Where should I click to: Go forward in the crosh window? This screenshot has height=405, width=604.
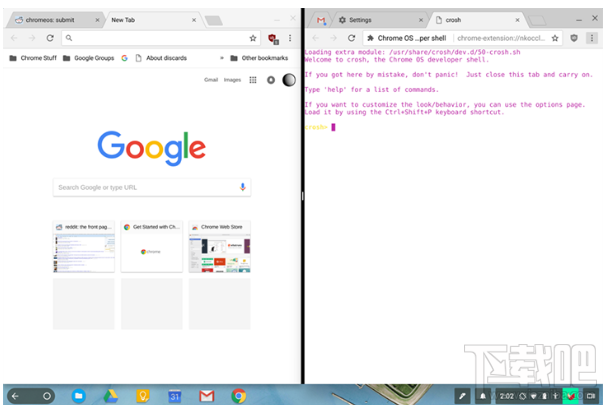[333, 38]
